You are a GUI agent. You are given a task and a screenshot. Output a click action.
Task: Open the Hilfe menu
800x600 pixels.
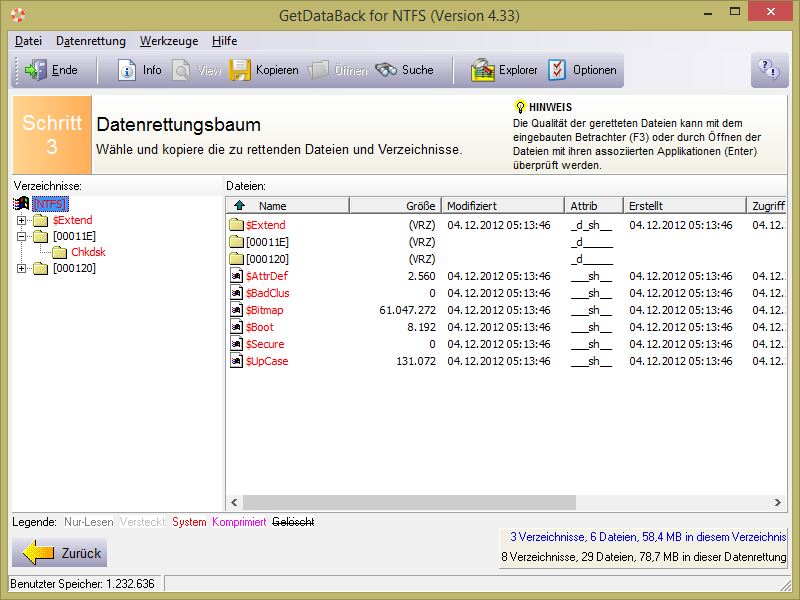tap(224, 41)
